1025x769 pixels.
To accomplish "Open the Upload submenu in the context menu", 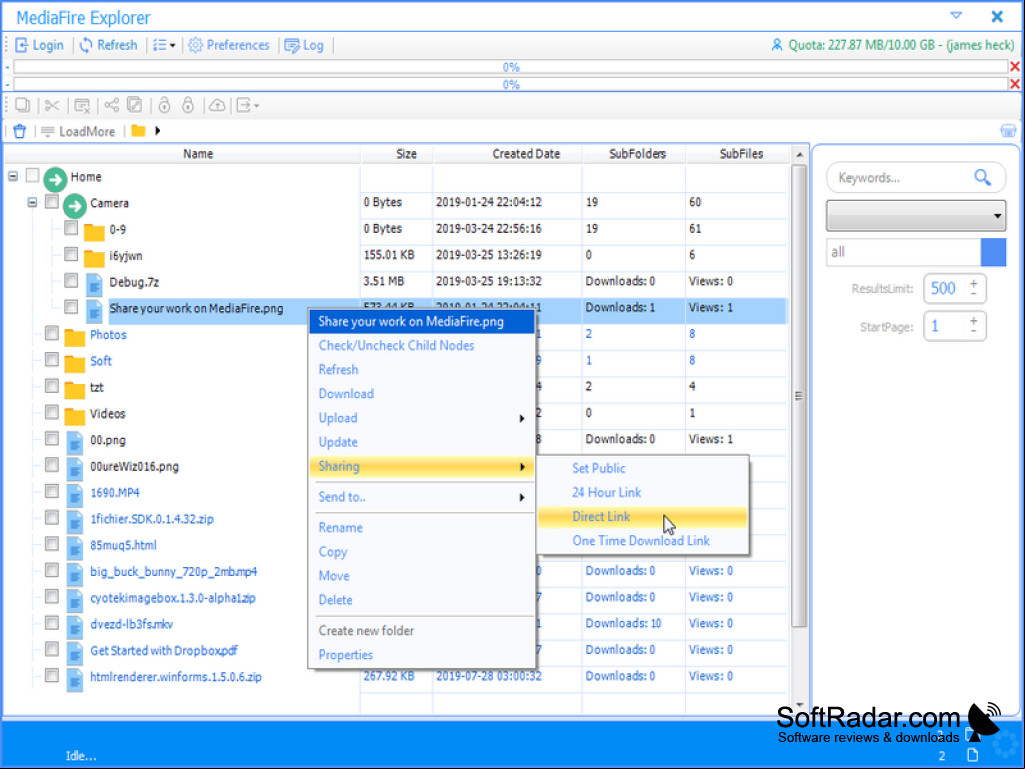I will 422,418.
